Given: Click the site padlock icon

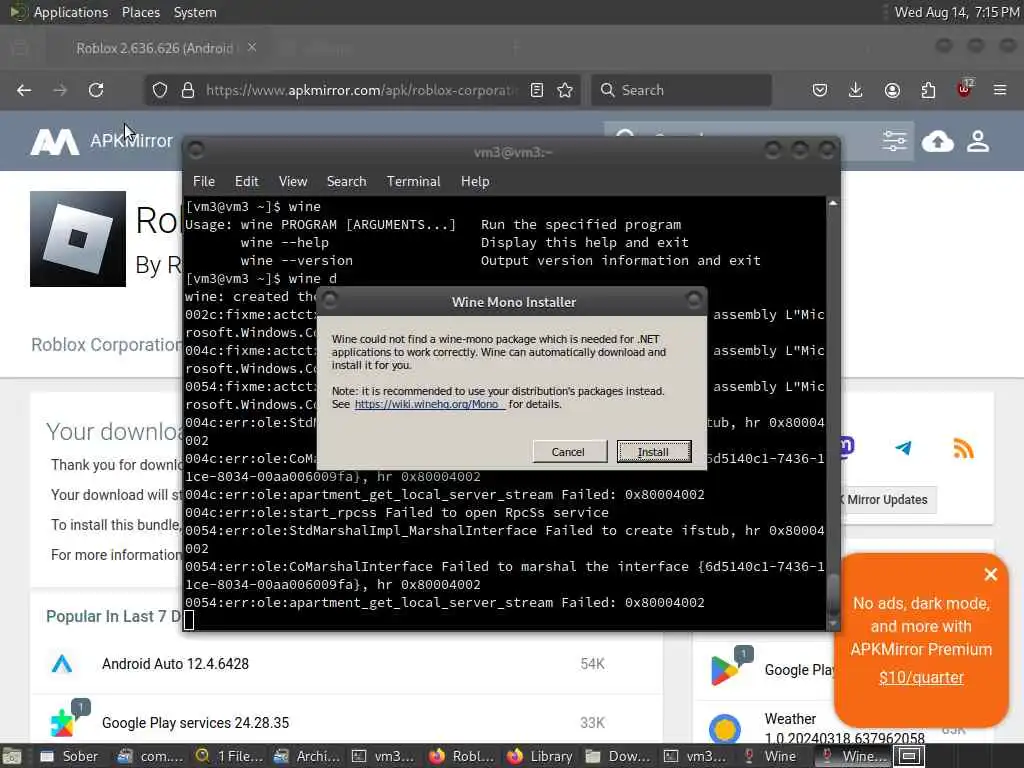Looking at the screenshot, I should [x=188, y=90].
